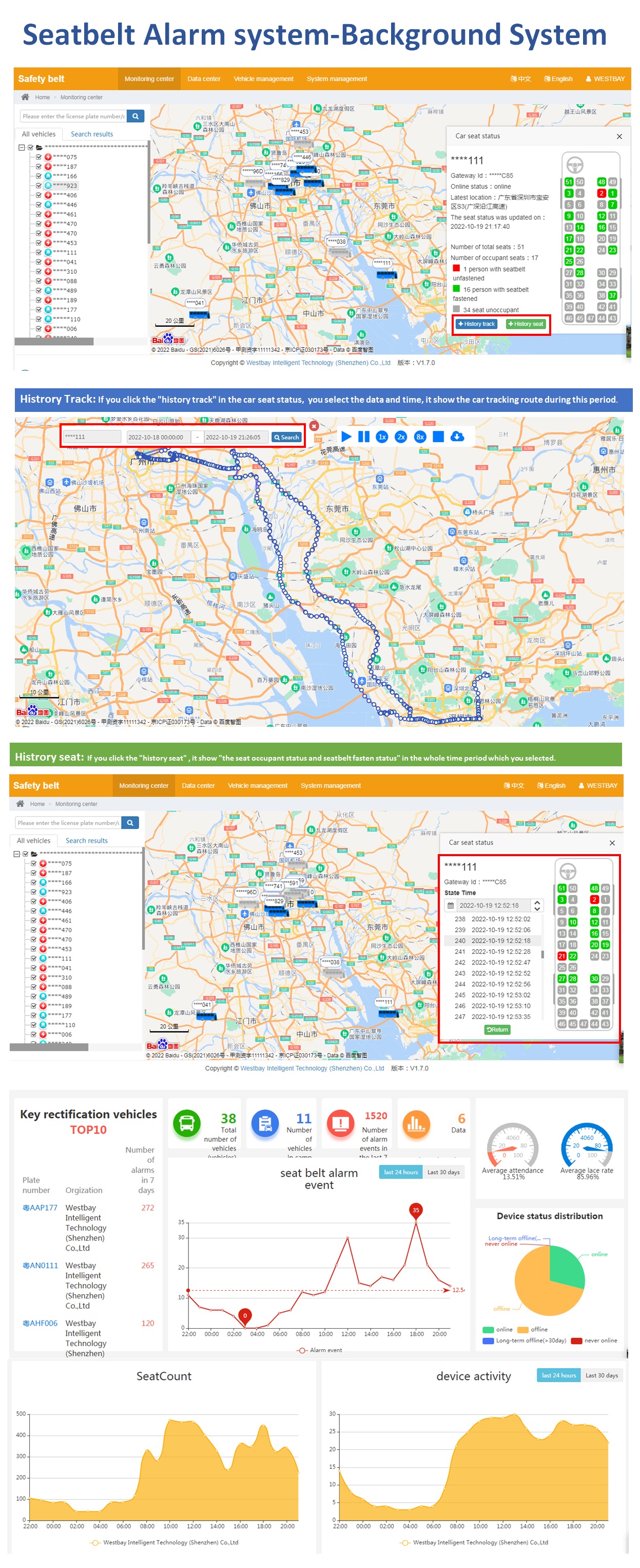Viewport: 640px width, 1568px height.
Task: Pause the history track playback
Action: 364,437
